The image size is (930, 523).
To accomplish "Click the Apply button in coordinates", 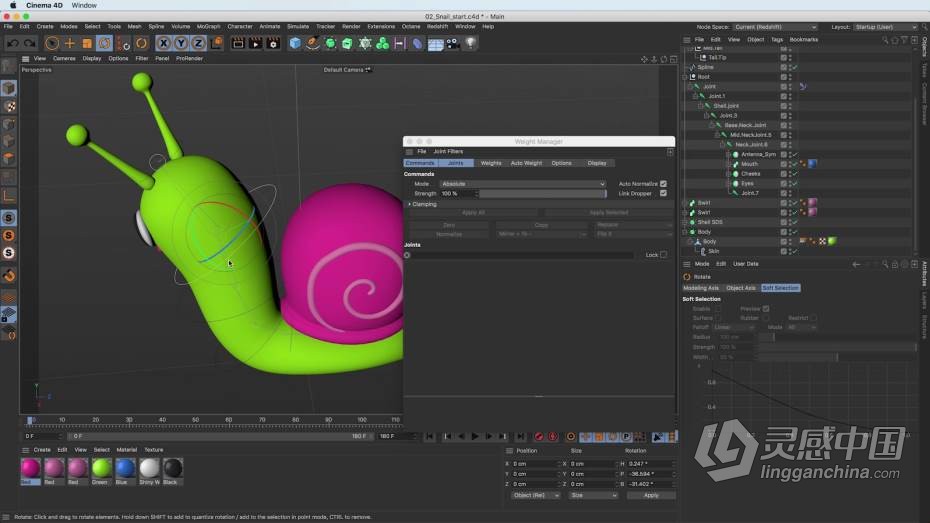I will pyautogui.click(x=651, y=495).
